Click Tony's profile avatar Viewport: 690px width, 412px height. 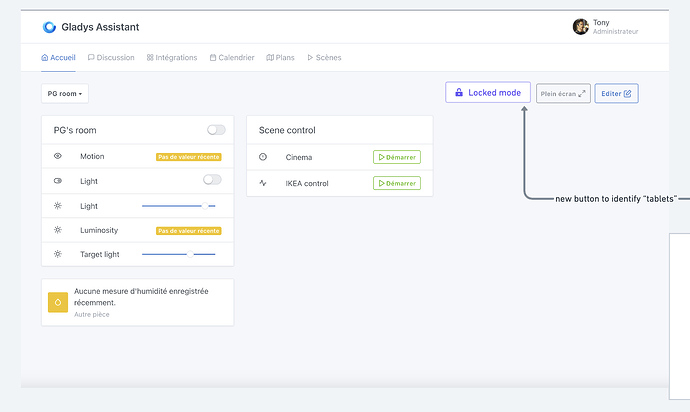[580, 27]
